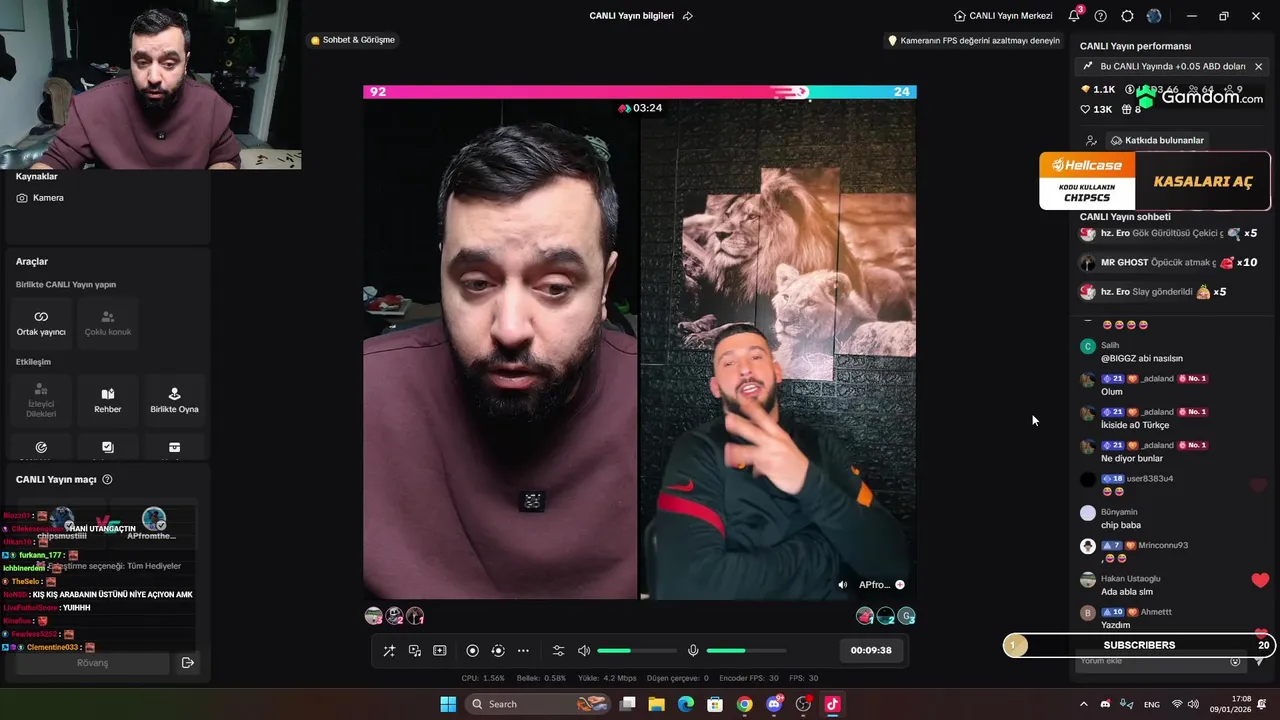
Task: Click the help icon beside CANLI Yayın maçı
Action: click(x=108, y=480)
